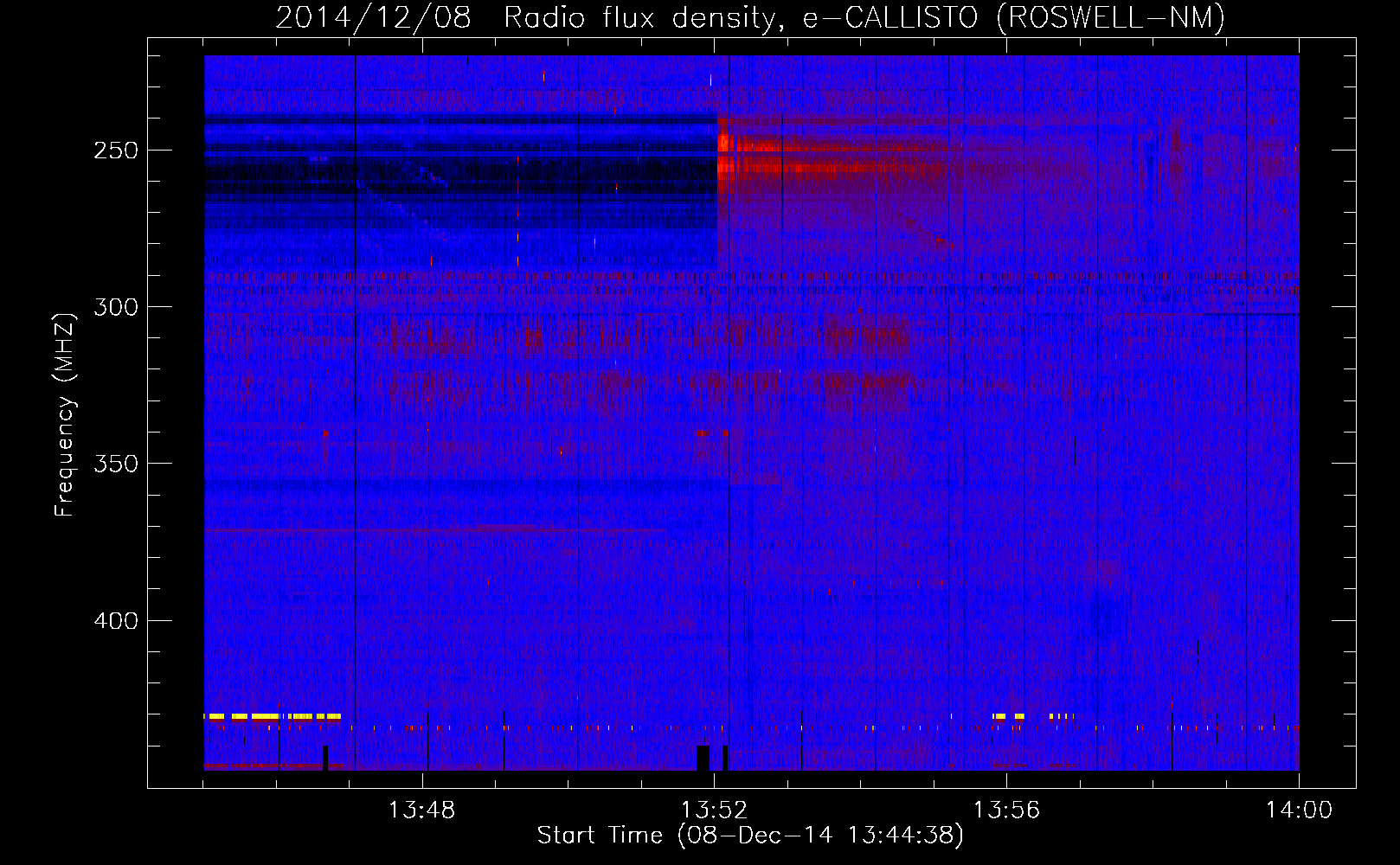Click the 13:48 time tick label
Screen dimensions: 1400x865
click(x=421, y=811)
